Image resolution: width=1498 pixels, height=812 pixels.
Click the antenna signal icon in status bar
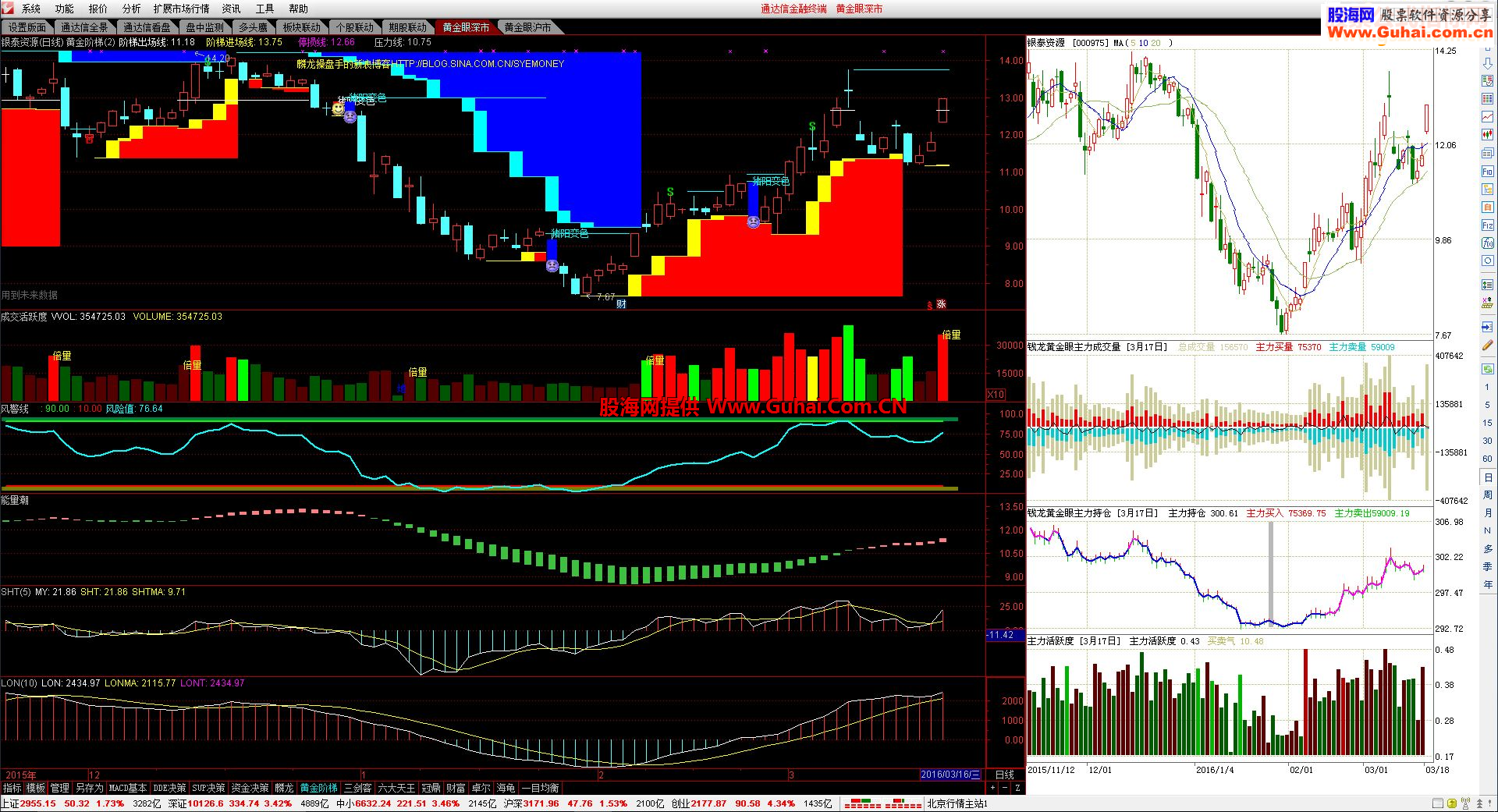click(1465, 803)
